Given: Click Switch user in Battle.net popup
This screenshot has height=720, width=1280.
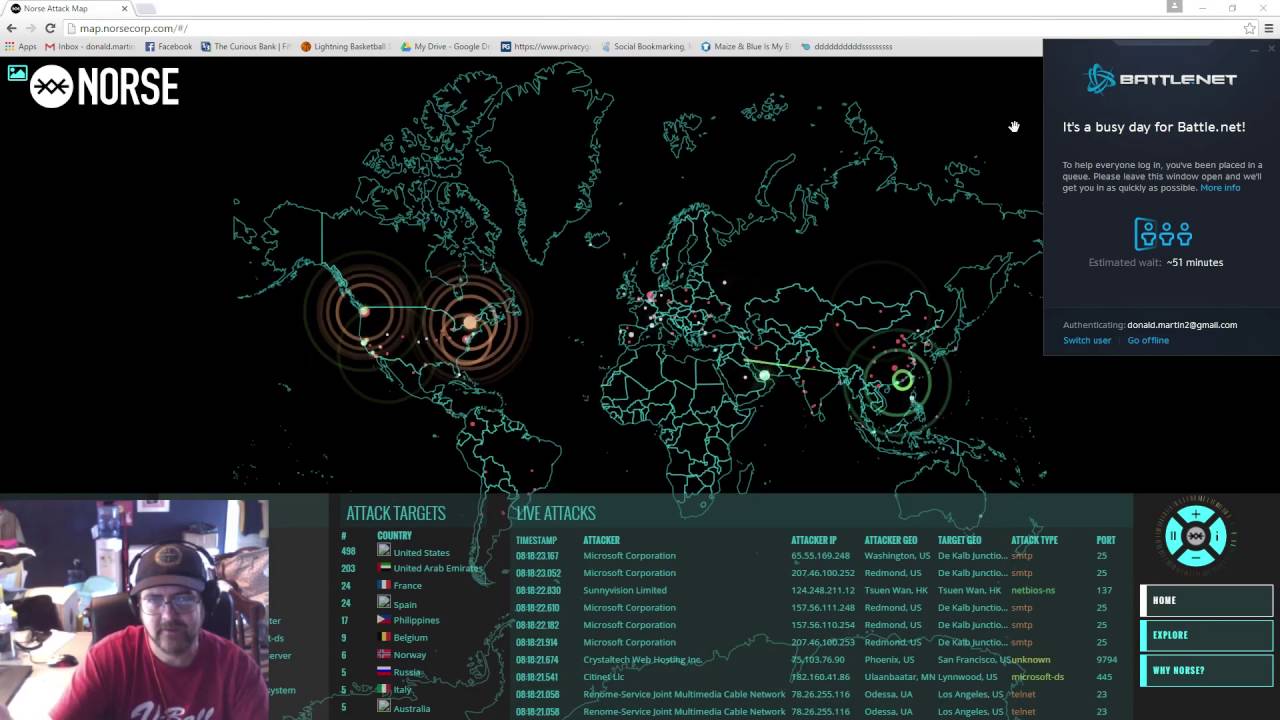Looking at the screenshot, I should [x=1087, y=340].
